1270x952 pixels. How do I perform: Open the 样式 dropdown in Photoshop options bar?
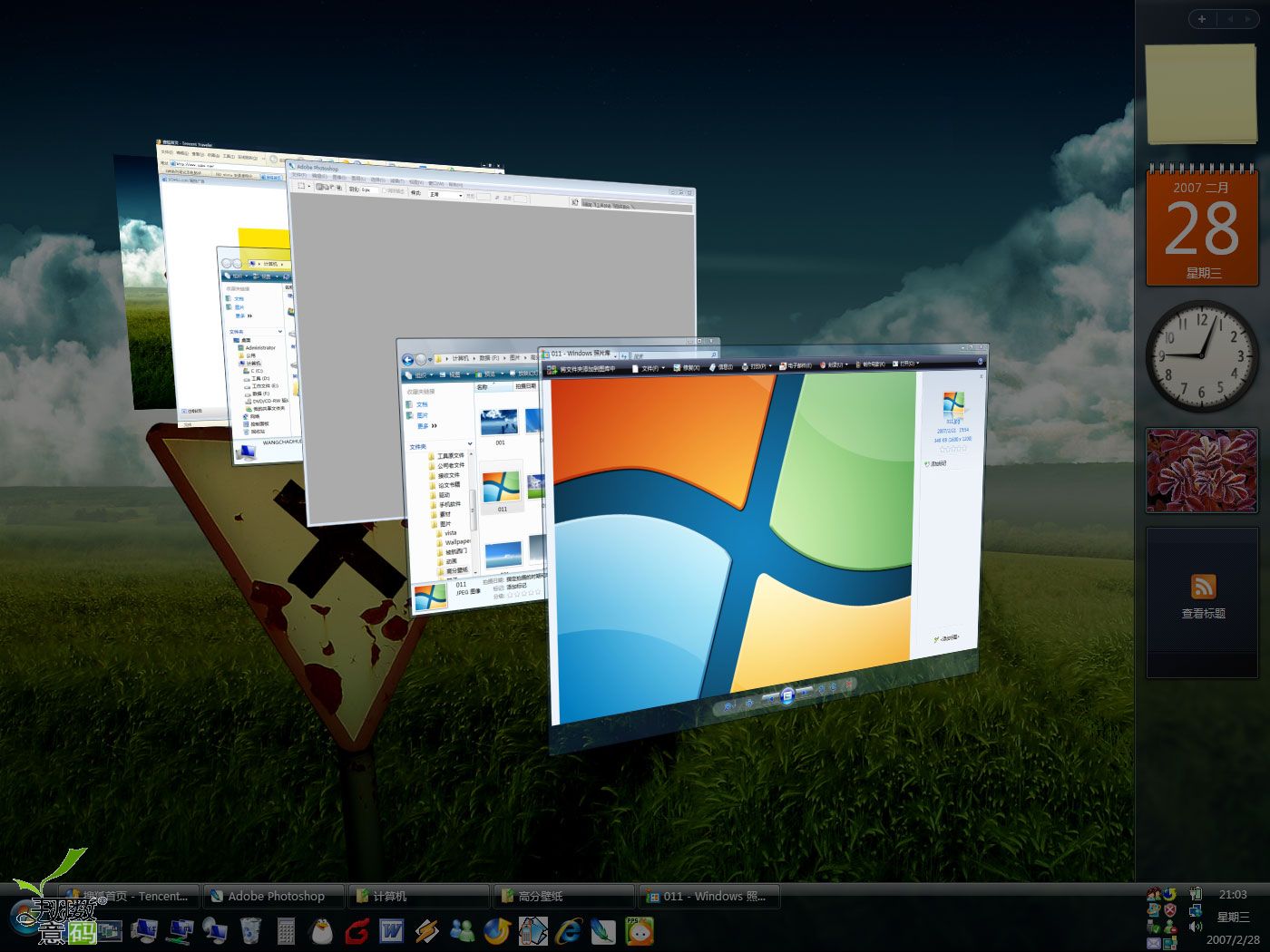(445, 195)
